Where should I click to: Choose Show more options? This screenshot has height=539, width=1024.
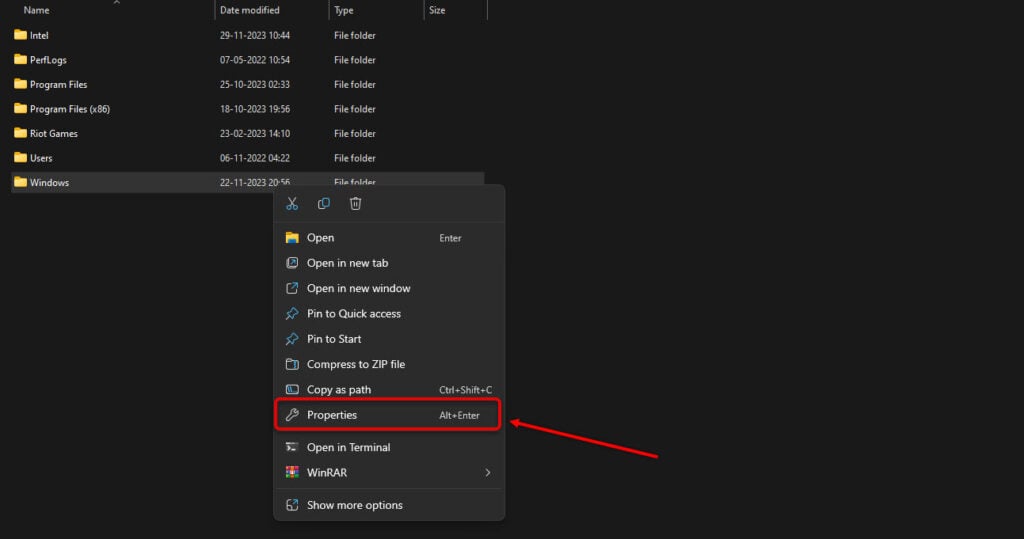tap(389, 505)
